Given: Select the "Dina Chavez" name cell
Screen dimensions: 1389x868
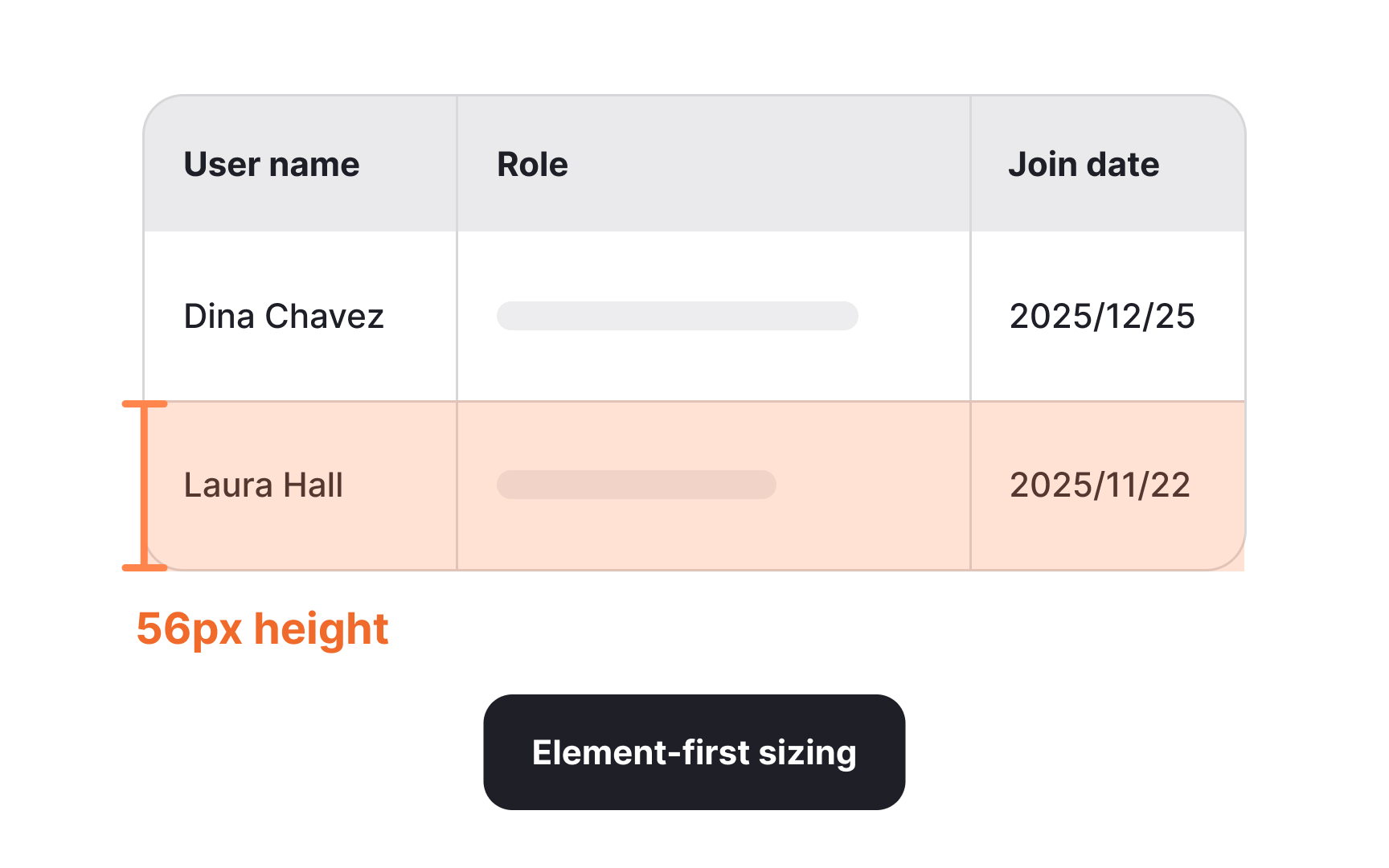Looking at the screenshot, I should click(x=284, y=317).
